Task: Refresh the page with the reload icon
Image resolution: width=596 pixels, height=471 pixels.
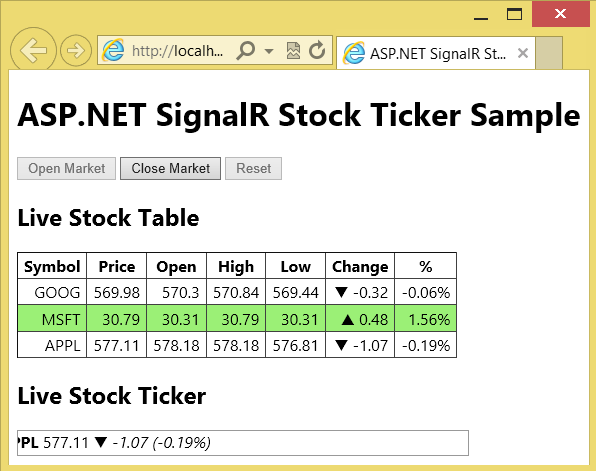Action: [x=317, y=50]
